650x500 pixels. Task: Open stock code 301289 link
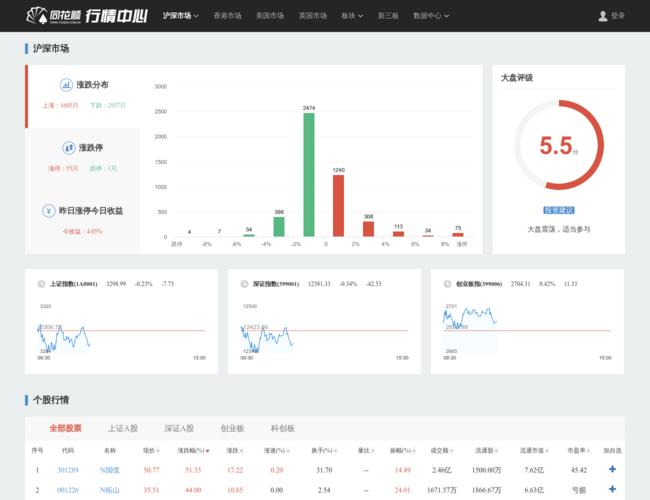click(68, 469)
